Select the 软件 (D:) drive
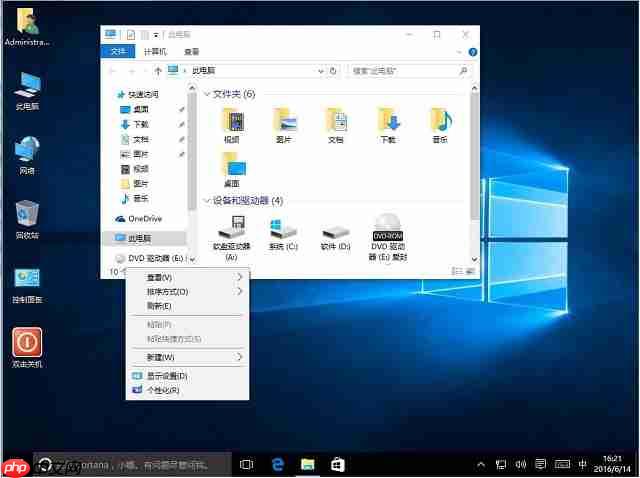This screenshot has width=640, height=478. click(336, 238)
